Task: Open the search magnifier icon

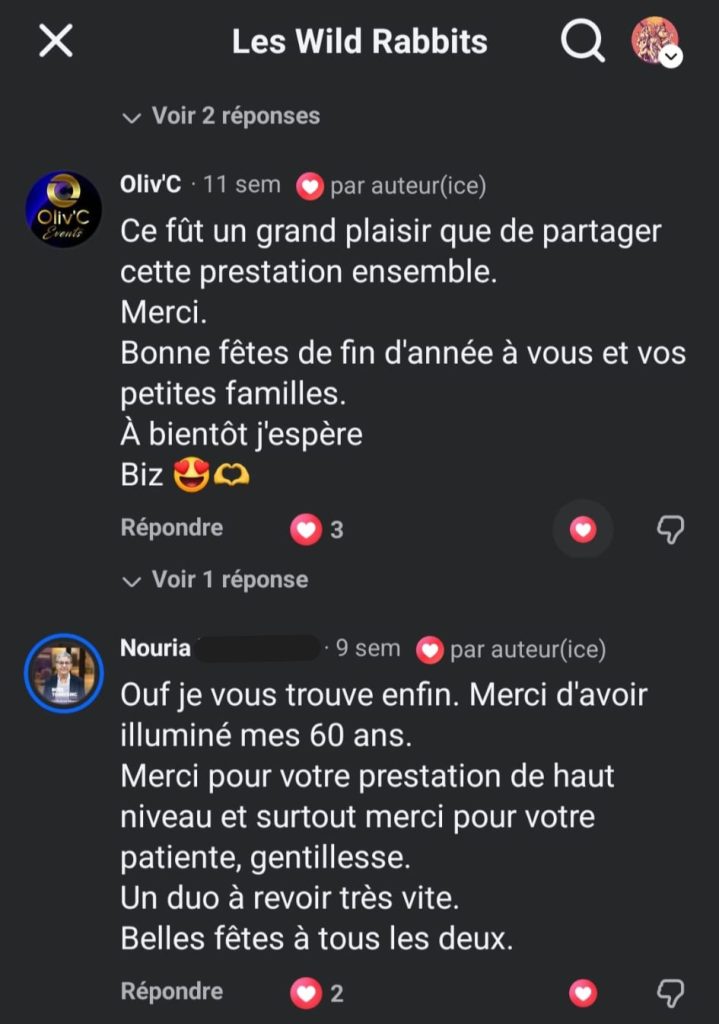Action: (582, 42)
